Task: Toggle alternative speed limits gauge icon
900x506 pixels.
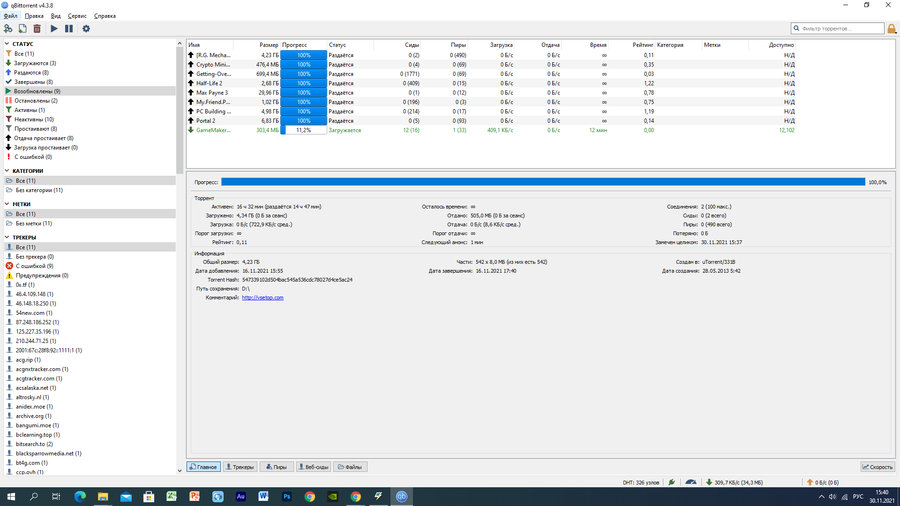Action: point(691,482)
